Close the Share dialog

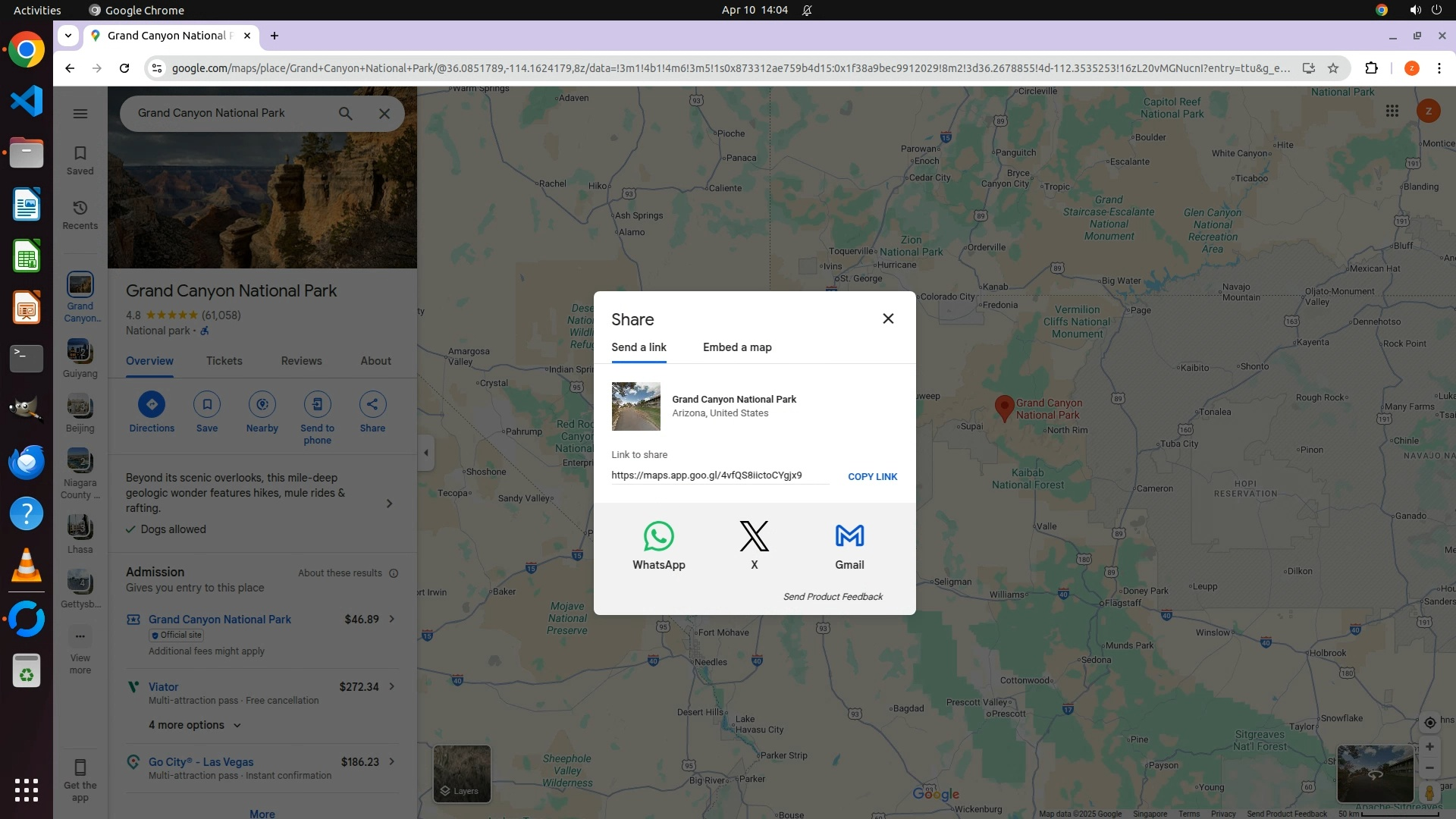click(x=888, y=318)
